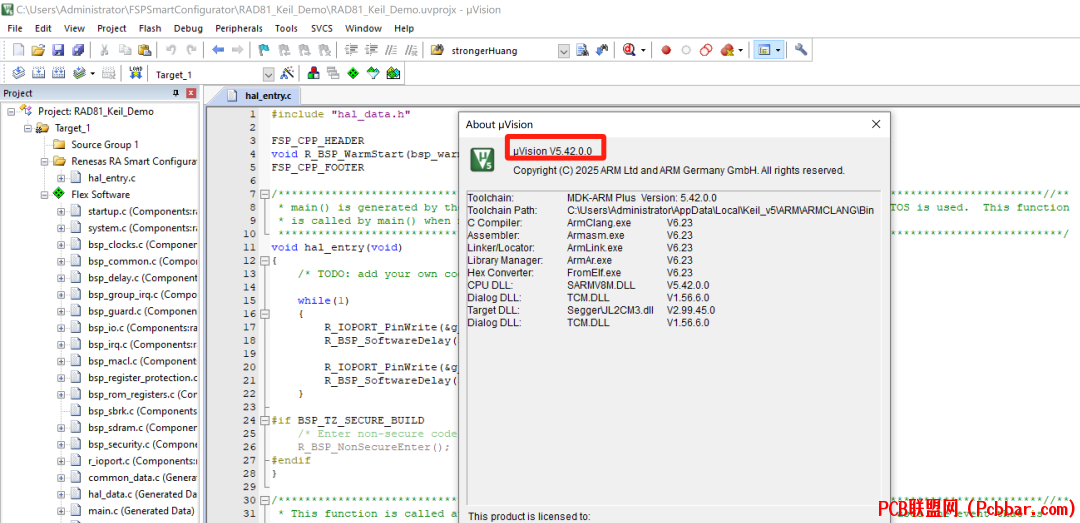1080x523 pixels.
Task: Collapse the #if fold at line 24
Action: click(264, 420)
